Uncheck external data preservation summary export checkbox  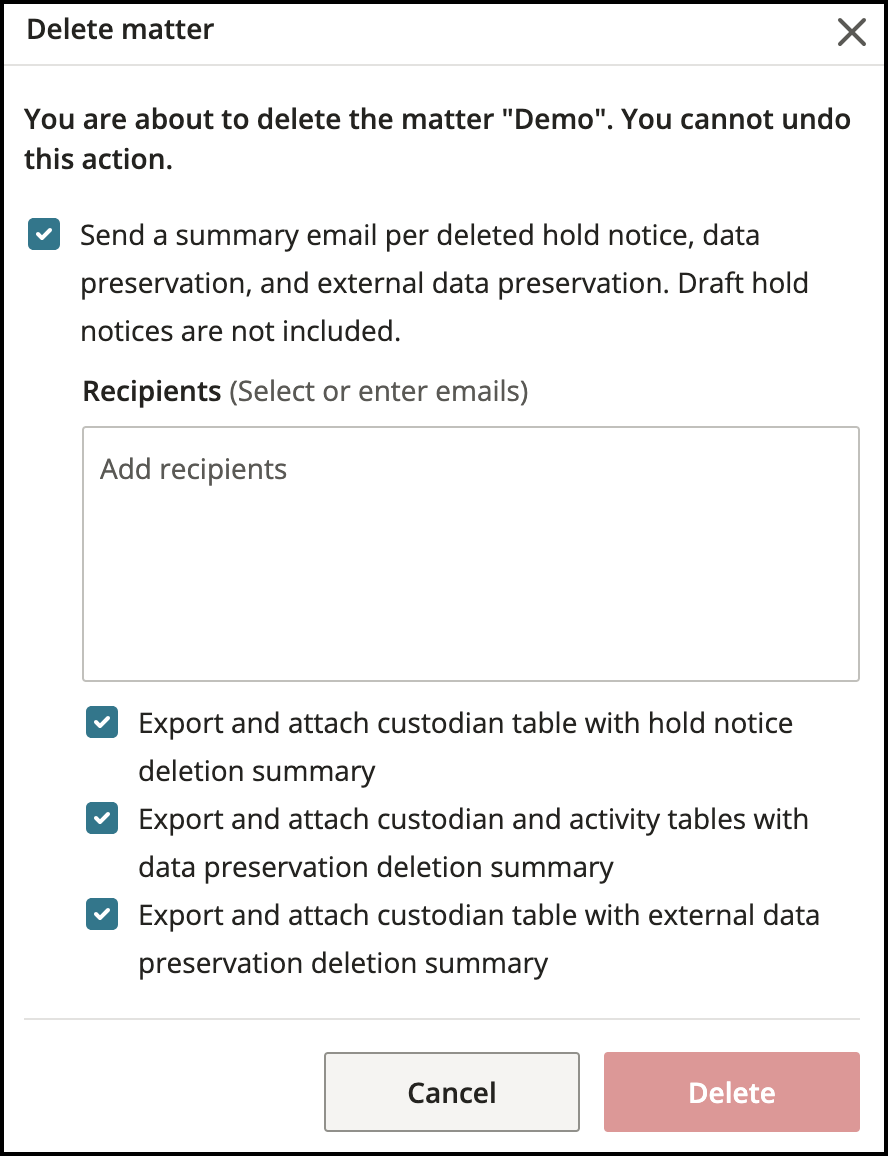click(x=102, y=914)
